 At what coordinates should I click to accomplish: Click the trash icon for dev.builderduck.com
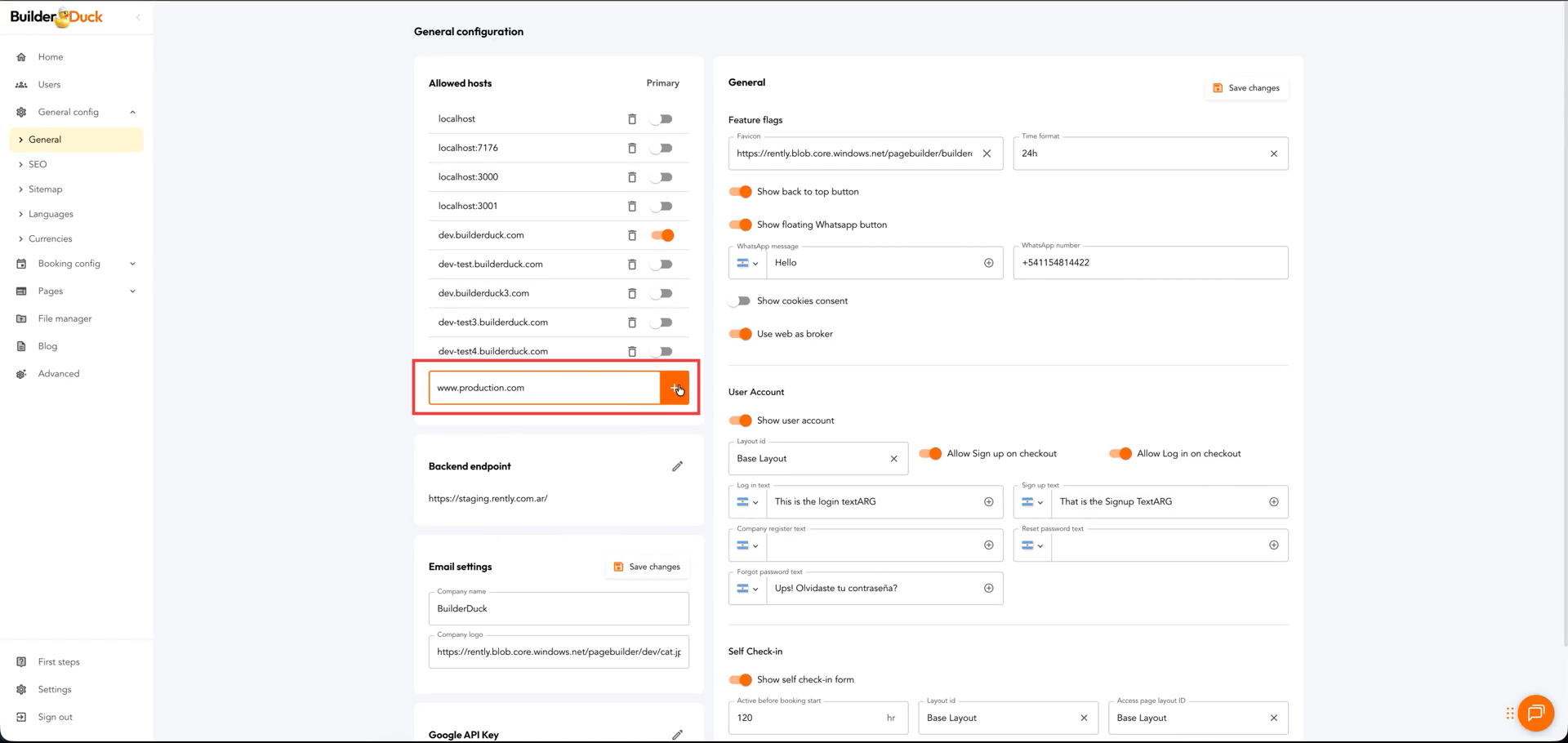631,235
